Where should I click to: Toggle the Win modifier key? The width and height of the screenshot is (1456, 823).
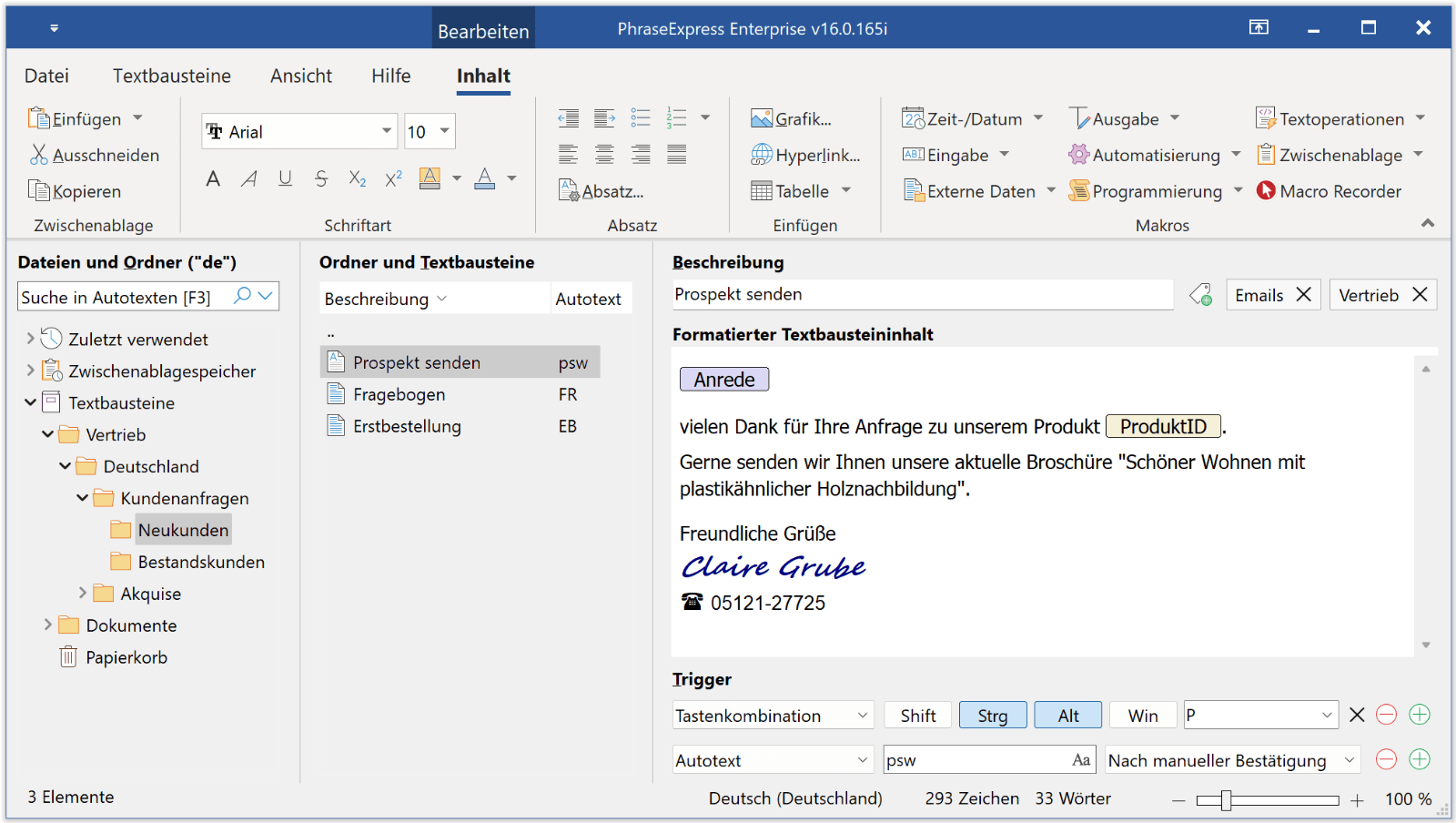pos(1143,716)
